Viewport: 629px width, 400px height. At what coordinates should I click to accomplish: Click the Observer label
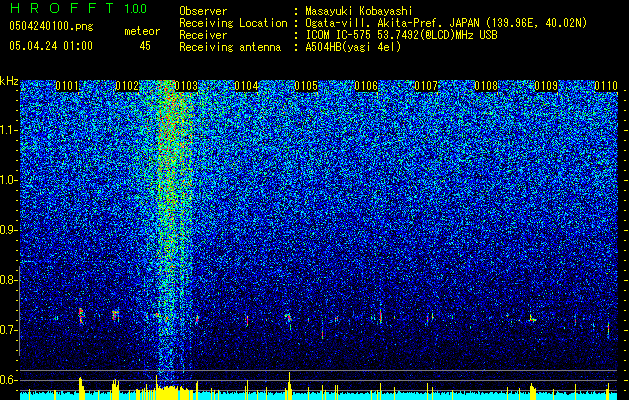[203, 11]
